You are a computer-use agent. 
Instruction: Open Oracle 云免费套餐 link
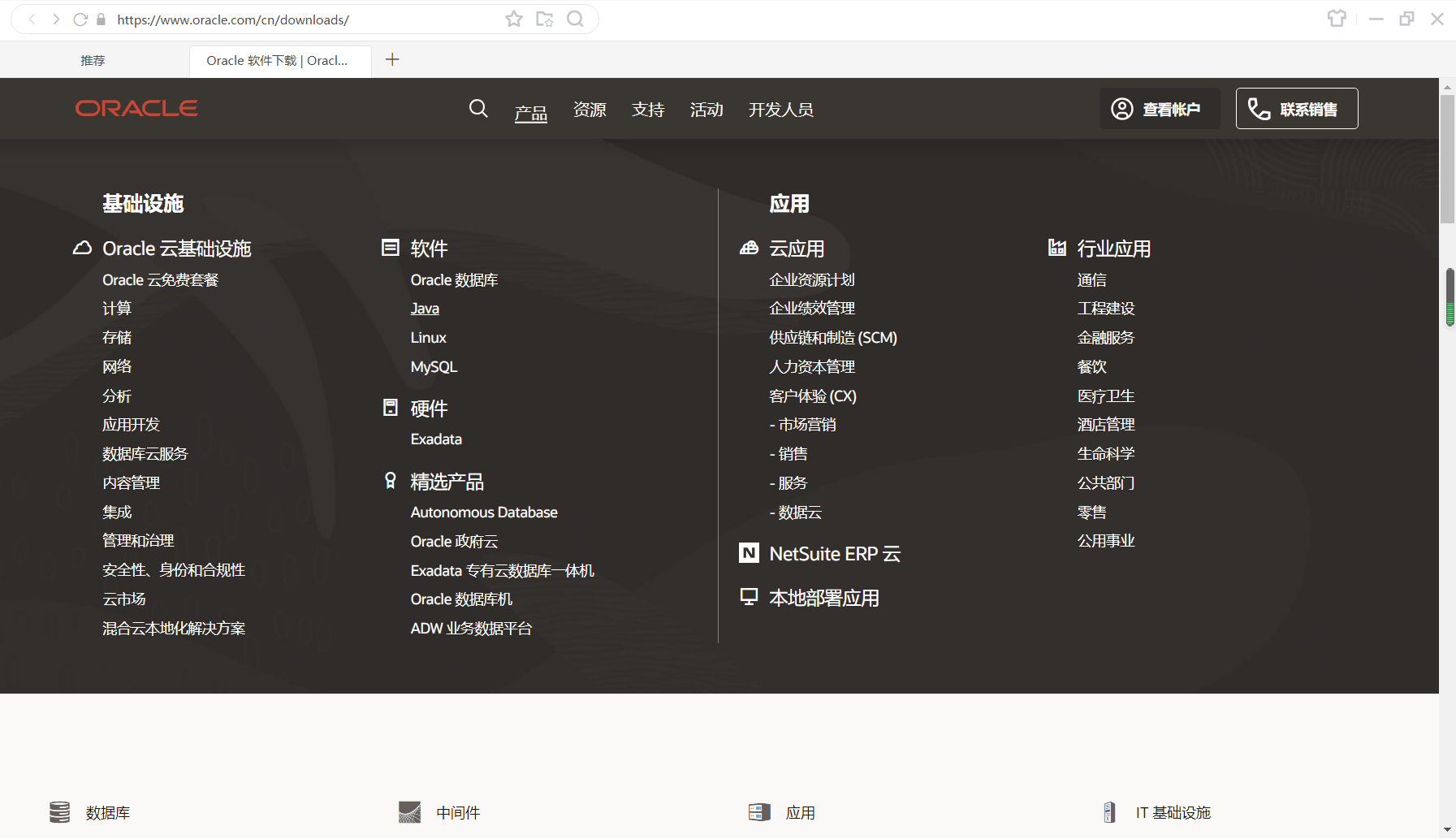click(160, 279)
